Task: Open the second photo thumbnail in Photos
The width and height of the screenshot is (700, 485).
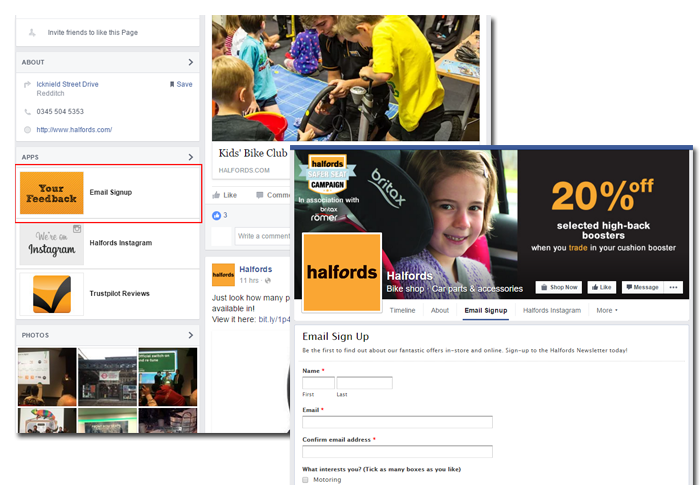Action: [107, 377]
